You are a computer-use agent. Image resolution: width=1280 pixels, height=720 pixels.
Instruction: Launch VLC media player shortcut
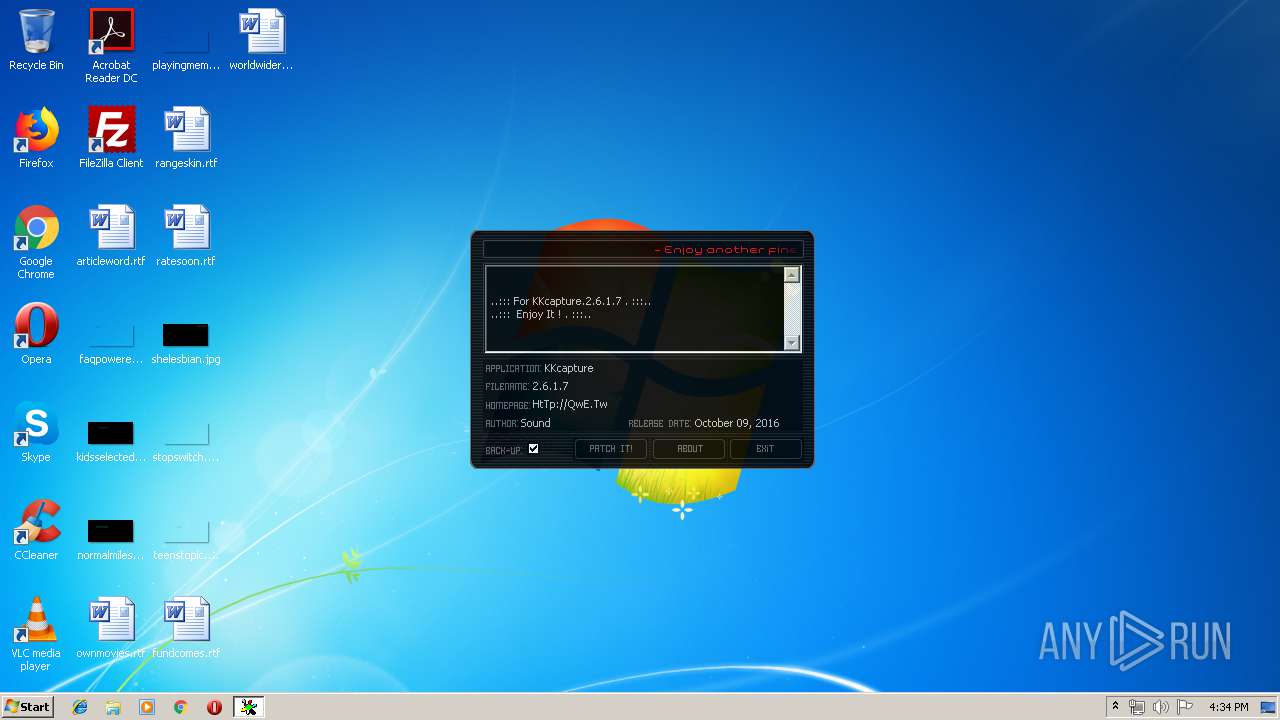tap(36, 635)
